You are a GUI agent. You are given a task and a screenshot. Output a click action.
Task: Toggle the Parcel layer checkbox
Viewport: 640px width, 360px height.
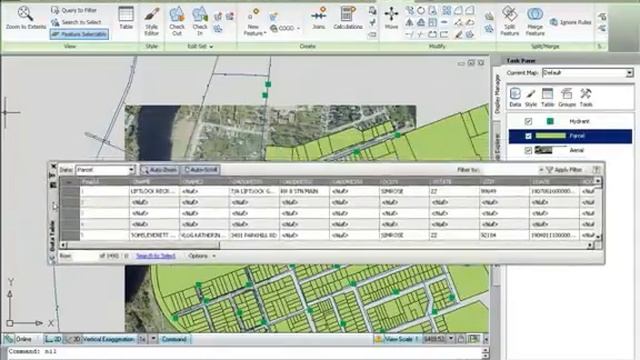click(528, 136)
